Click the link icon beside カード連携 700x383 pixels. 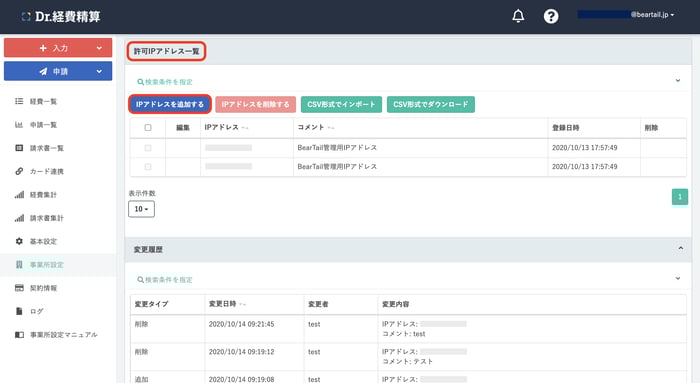[19, 171]
